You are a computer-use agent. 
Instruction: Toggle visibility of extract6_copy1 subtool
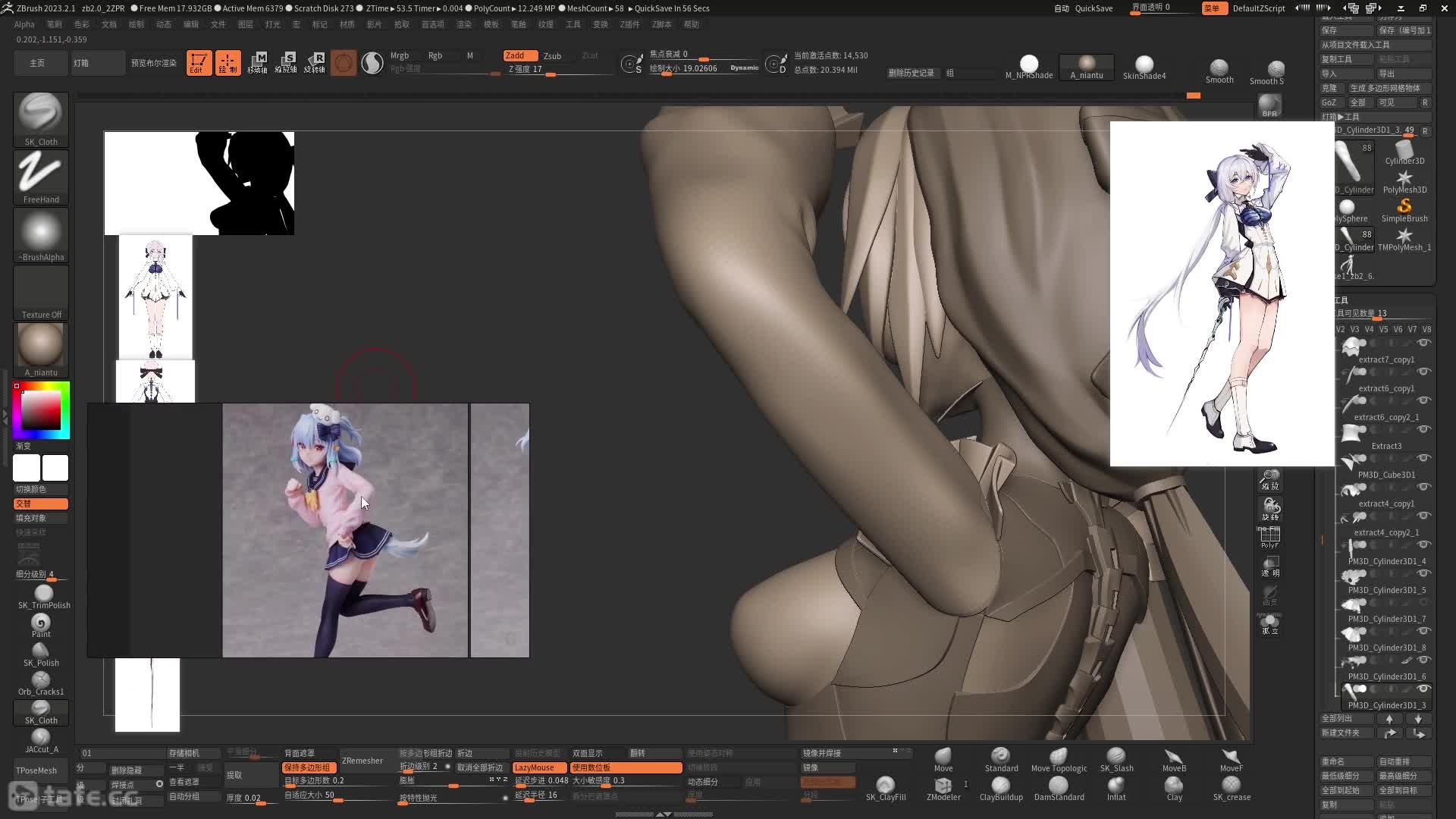pos(1423,372)
